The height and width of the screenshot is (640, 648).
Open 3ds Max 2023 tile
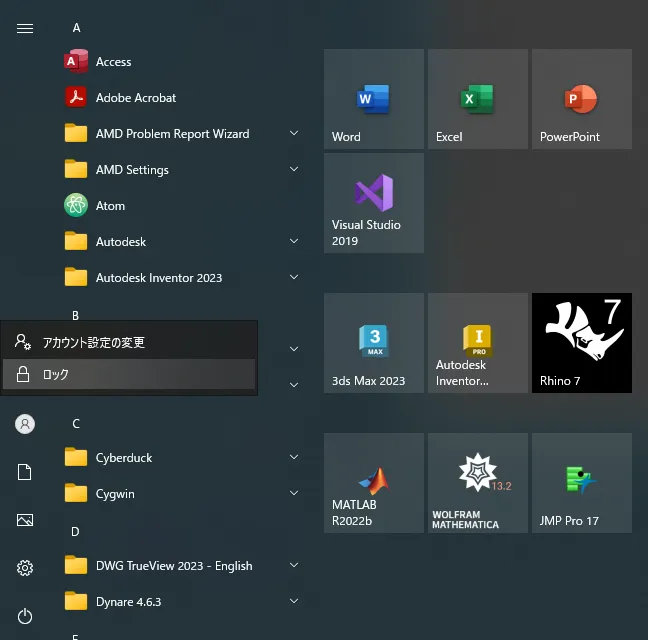coord(373,343)
